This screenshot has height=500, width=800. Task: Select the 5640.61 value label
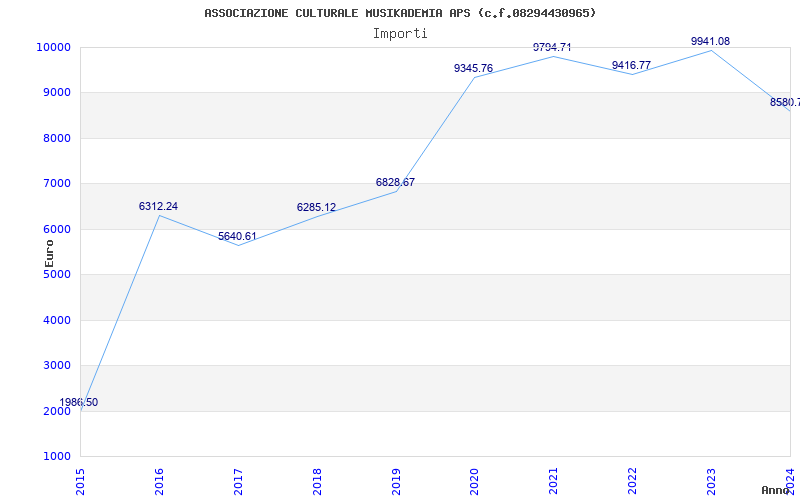pyautogui.click(x=237, y=236)
